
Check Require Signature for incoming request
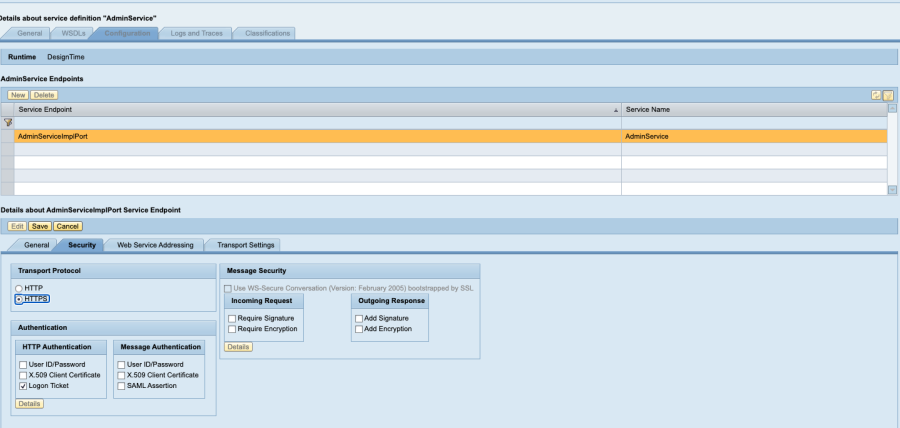(x=232, y=318)
